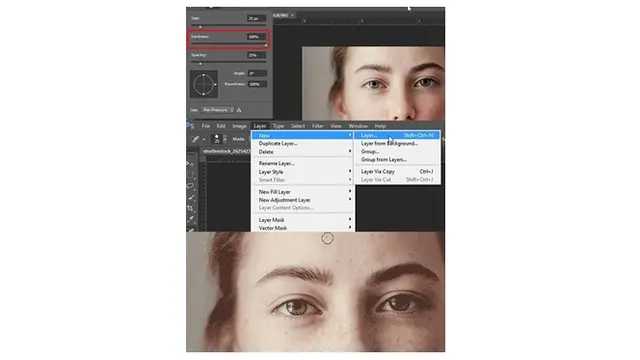
Task: Choose Group from Layers in submenu
Action: point(397,160)
